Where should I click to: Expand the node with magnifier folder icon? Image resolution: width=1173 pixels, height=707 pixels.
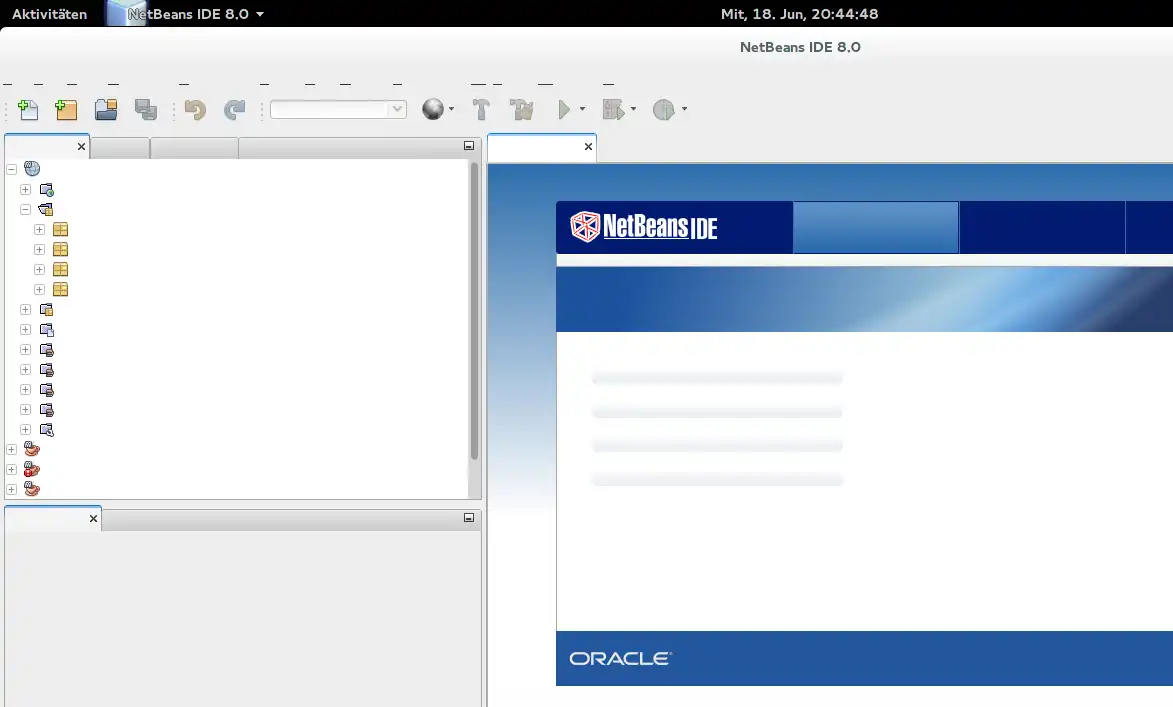(x=25, y=430)
